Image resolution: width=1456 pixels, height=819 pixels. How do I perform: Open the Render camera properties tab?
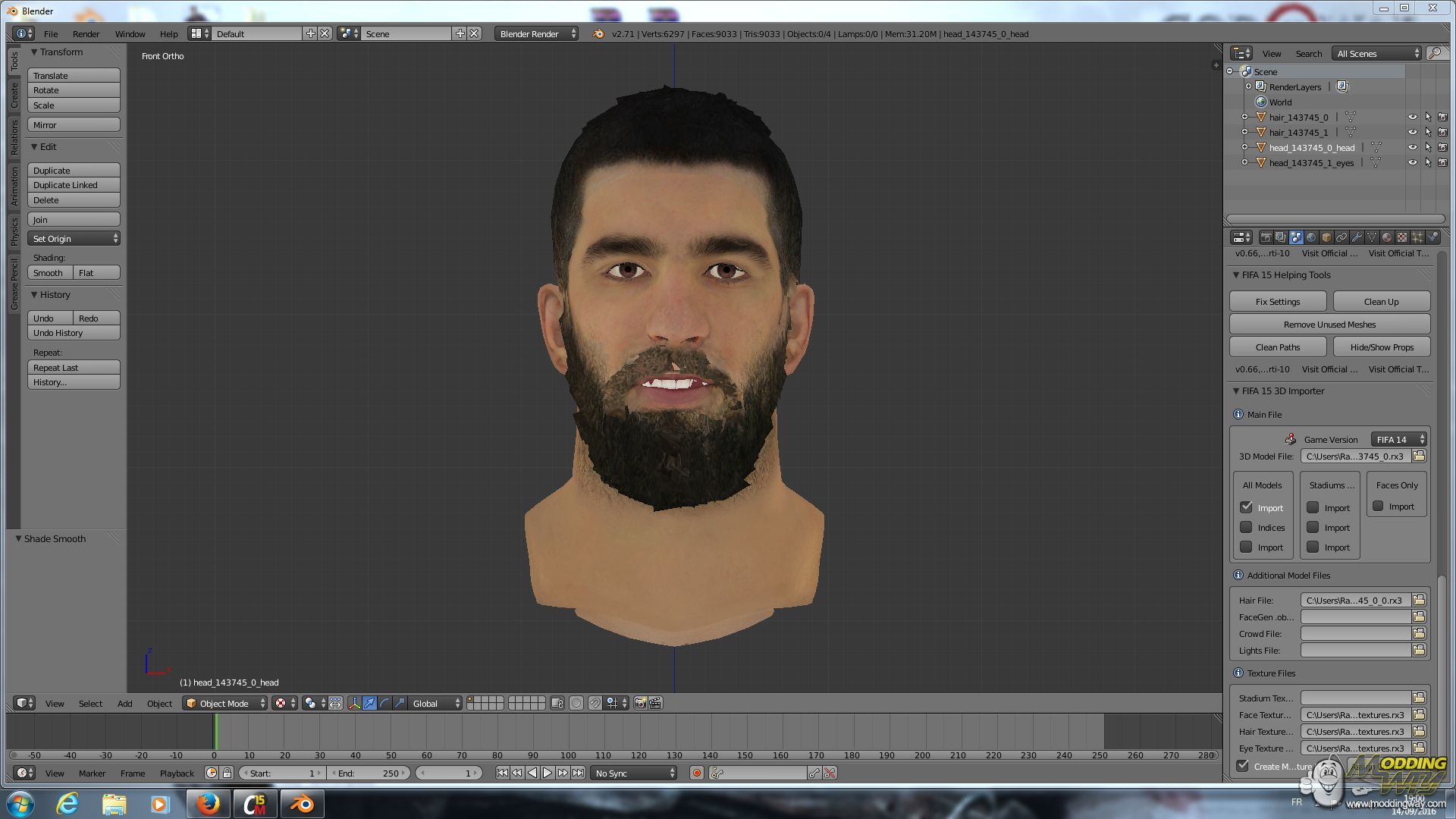1266,237
